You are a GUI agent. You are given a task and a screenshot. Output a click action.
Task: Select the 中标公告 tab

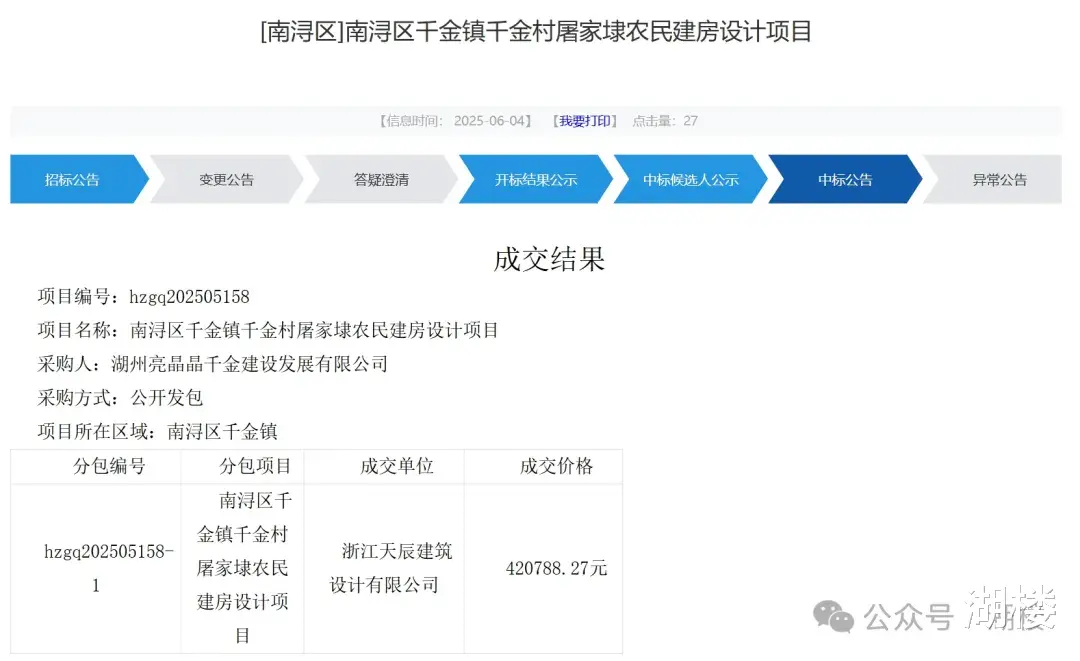[x=845, y=180]
